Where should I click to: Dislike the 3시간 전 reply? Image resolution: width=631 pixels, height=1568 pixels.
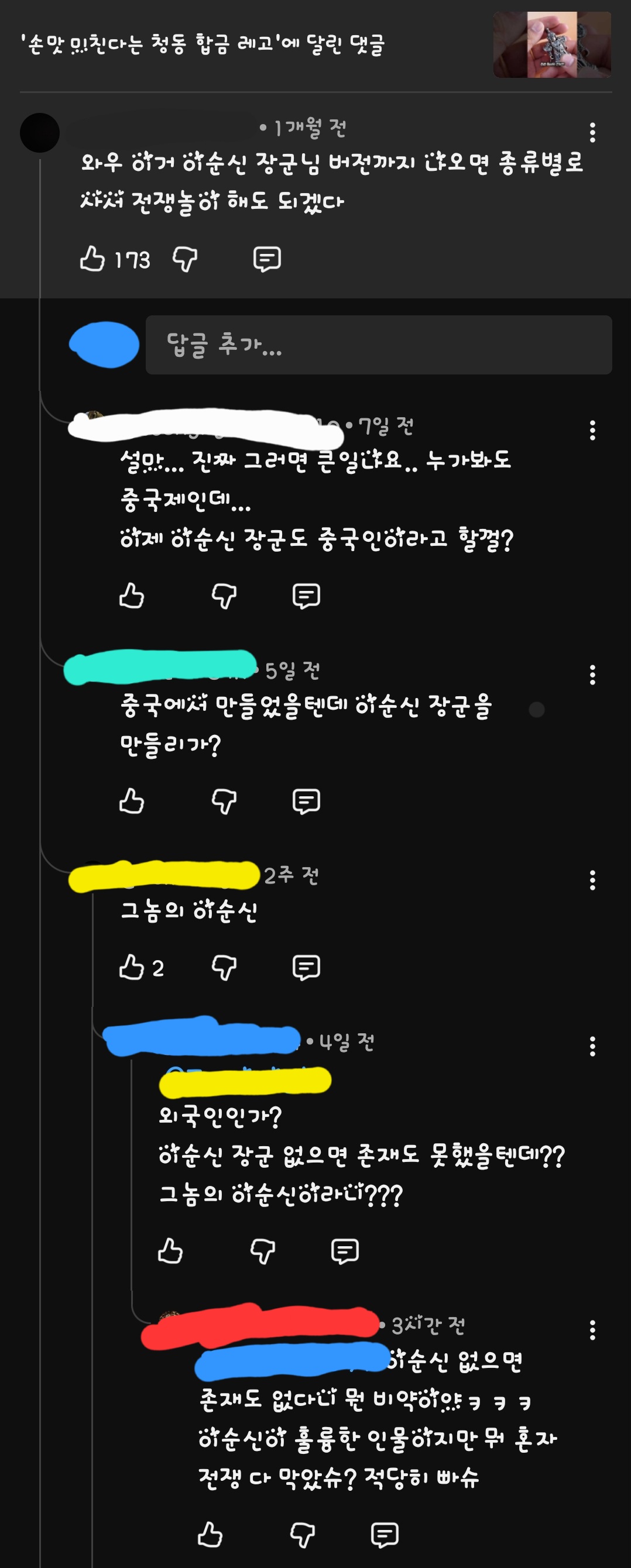coord(302,1535)
